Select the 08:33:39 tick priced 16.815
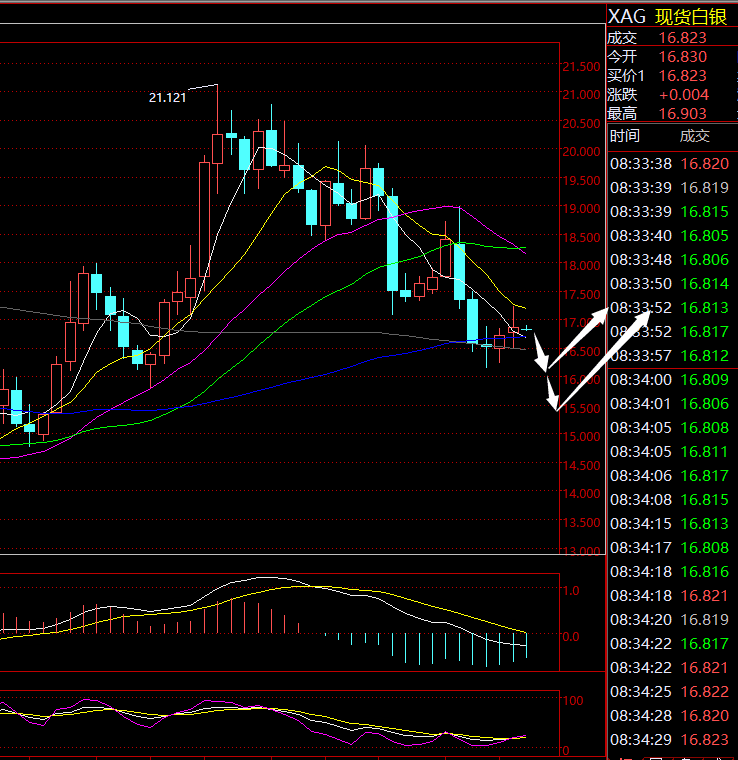Viewport: 738px width, 760px height. click(669, 212)
